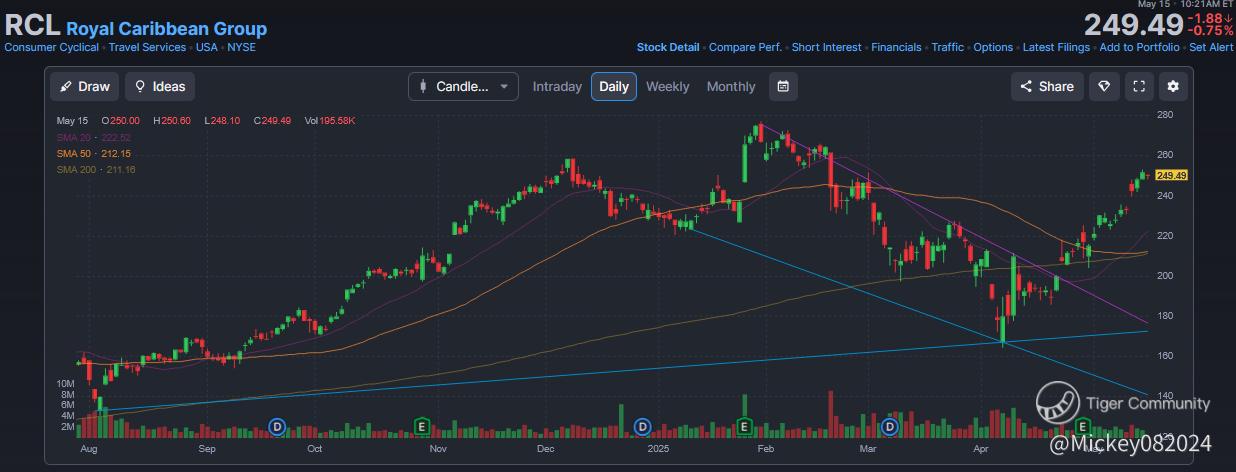The height and width of the screenshot is (472, 1236).
Task: Open the calendar date range picker
Action: (x=783, y=86)
